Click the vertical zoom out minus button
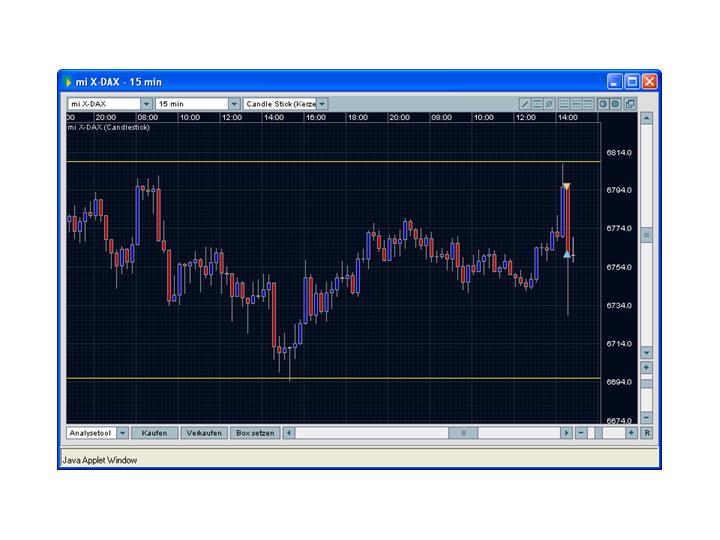 coord(646,417)
